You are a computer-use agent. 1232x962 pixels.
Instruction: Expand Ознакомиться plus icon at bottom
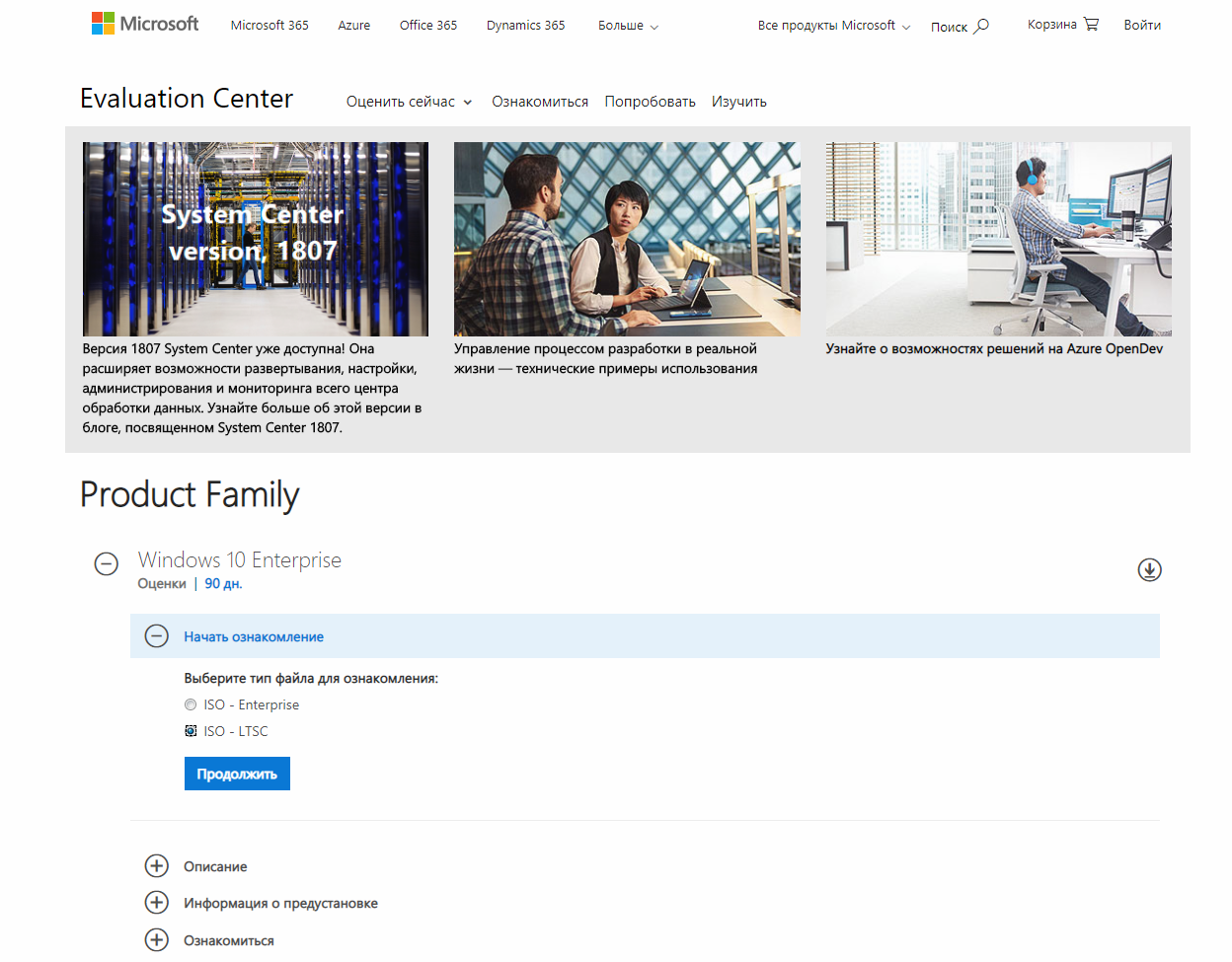click(x=156, y=939)
